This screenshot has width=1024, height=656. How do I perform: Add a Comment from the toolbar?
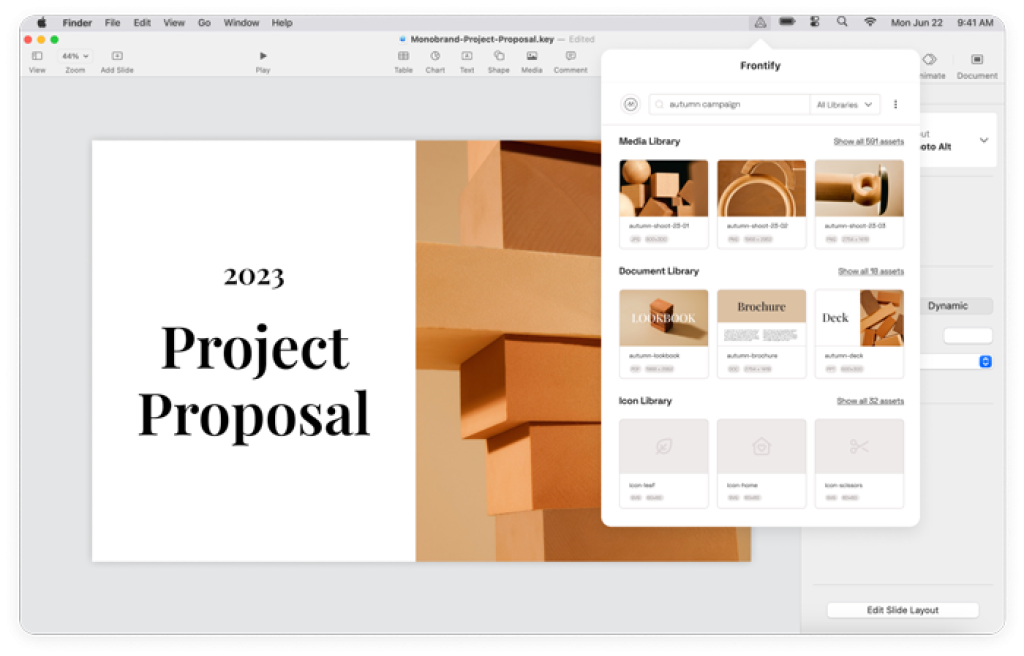coord(570,57)
